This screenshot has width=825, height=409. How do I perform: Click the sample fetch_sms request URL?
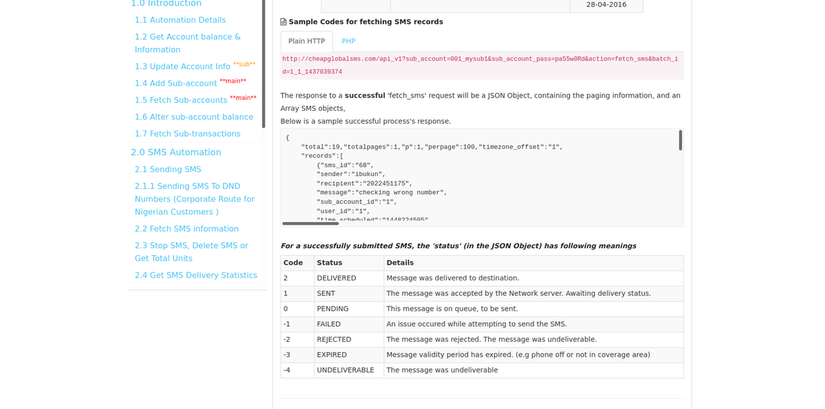point(481,65)
